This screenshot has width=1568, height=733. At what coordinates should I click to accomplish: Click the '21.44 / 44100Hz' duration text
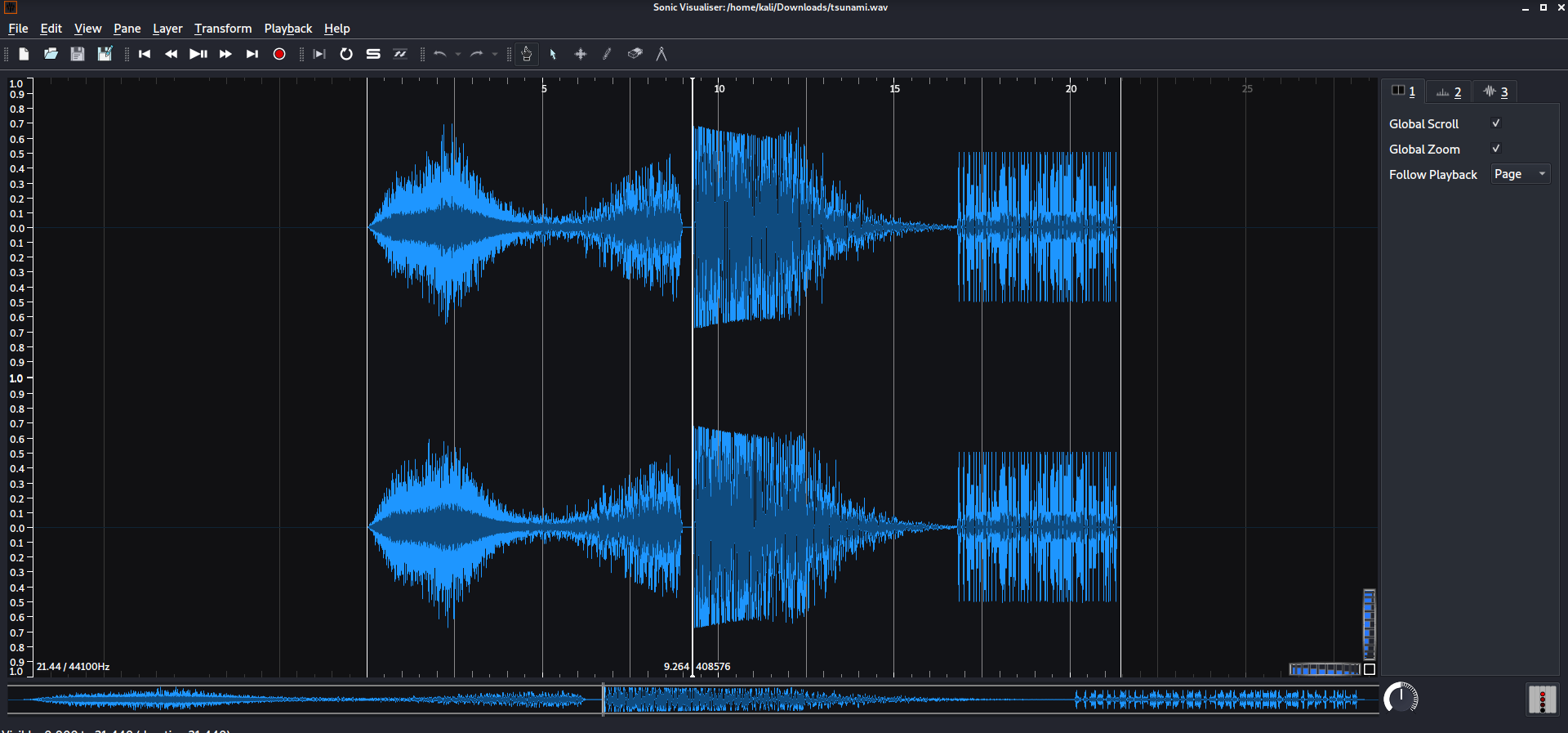pos(73,667)
